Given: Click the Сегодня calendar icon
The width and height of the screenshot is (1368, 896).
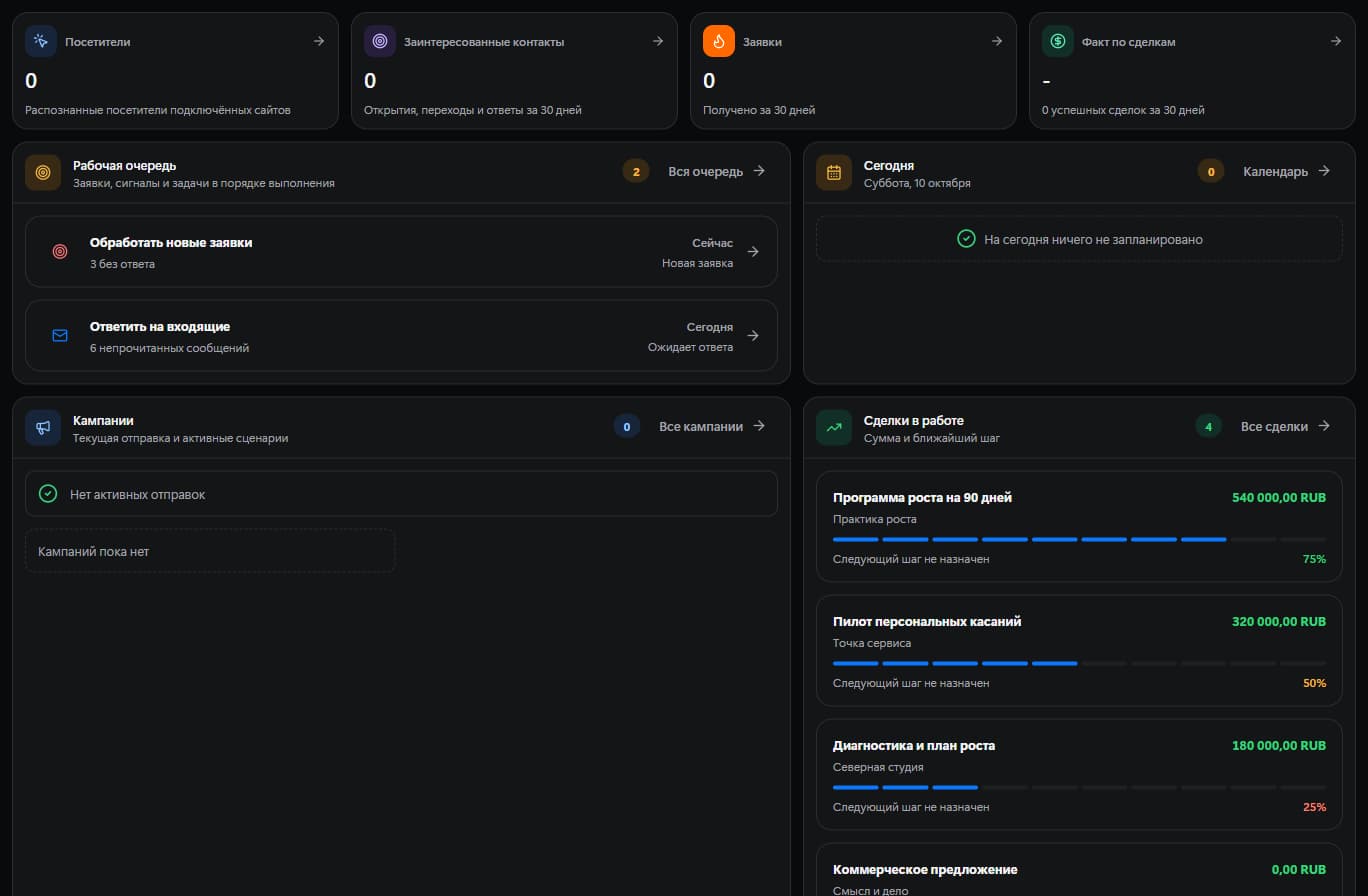Looking at the screenshot, I should click(834, 172).
